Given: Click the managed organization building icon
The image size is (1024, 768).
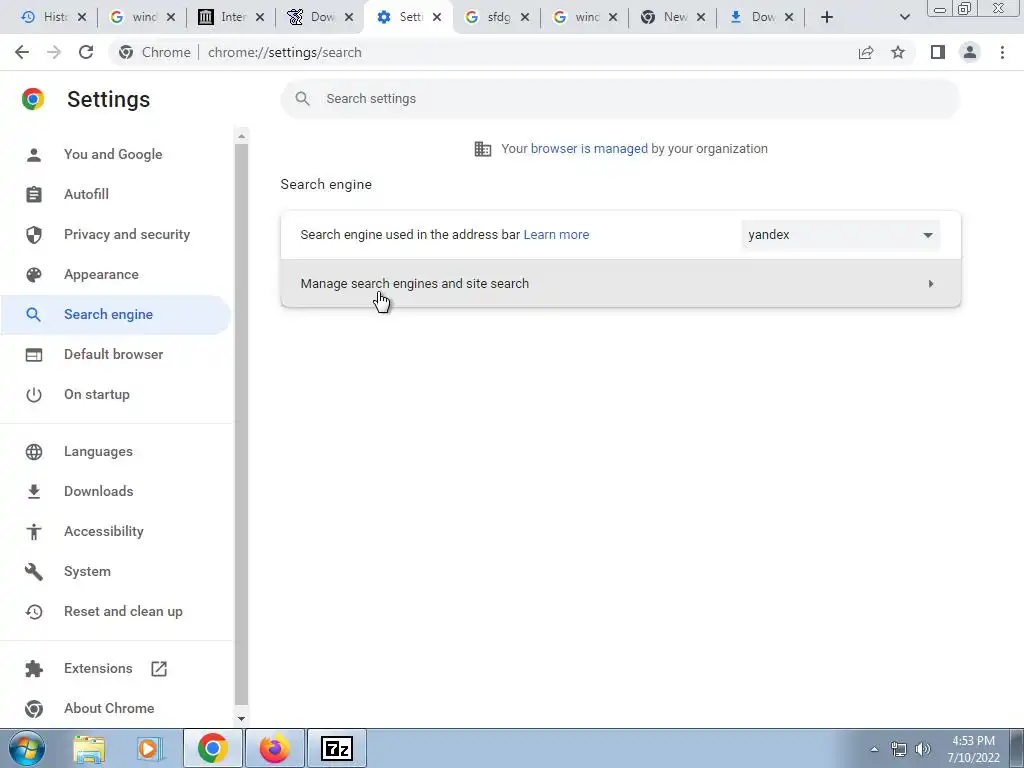Looking at the screenshot, I should coord(483,149).
